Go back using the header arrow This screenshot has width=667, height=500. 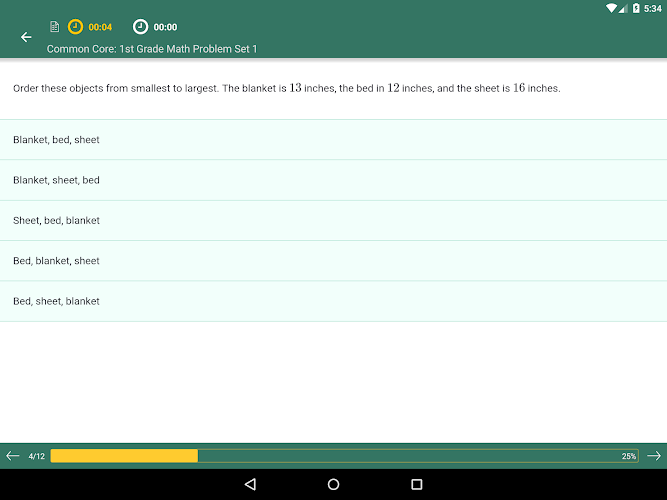coord(26,37)
